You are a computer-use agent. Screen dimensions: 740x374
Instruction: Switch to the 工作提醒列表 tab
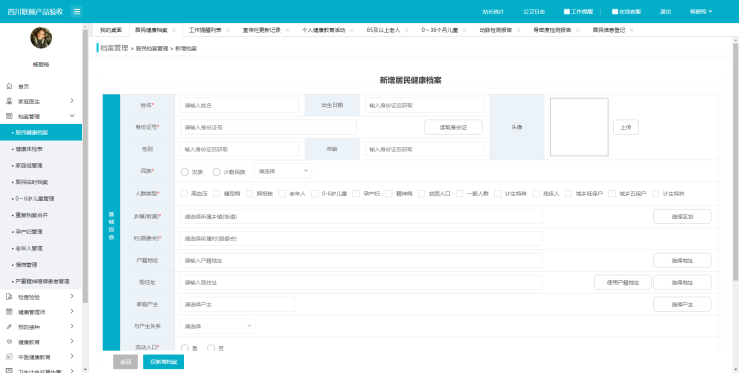205,30
